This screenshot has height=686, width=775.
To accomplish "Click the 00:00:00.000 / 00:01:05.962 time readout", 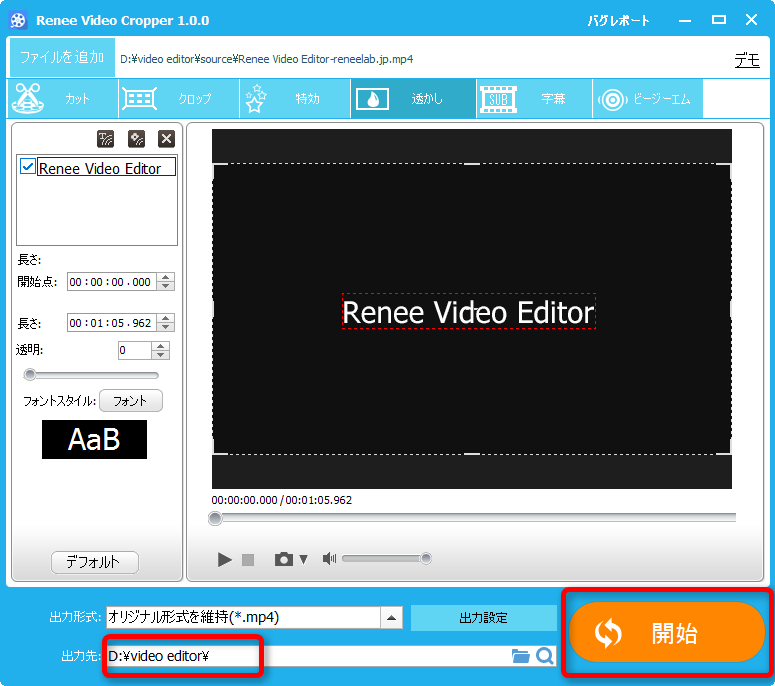I will coord(282,500).
